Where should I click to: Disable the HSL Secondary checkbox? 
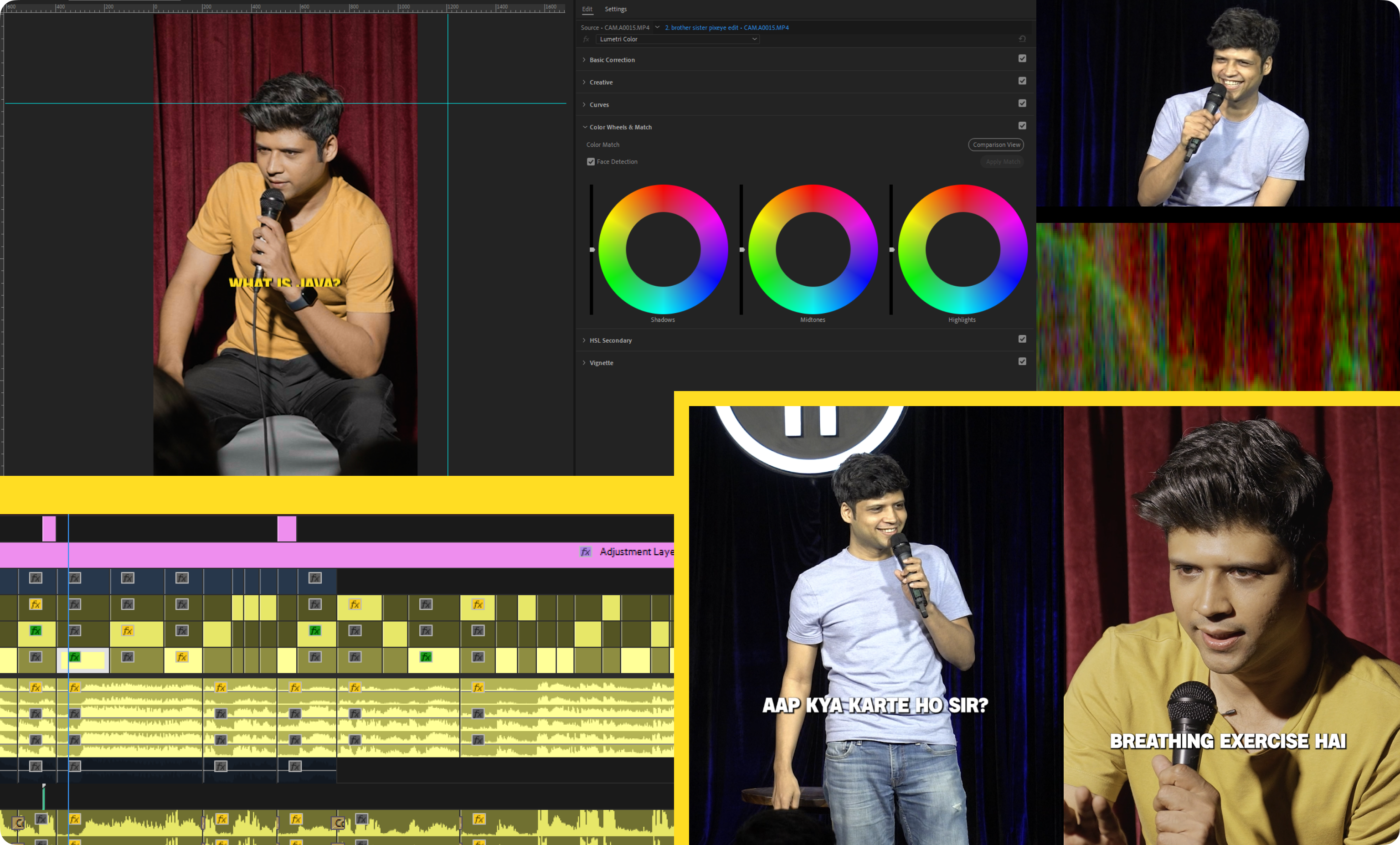[1022, 339]
